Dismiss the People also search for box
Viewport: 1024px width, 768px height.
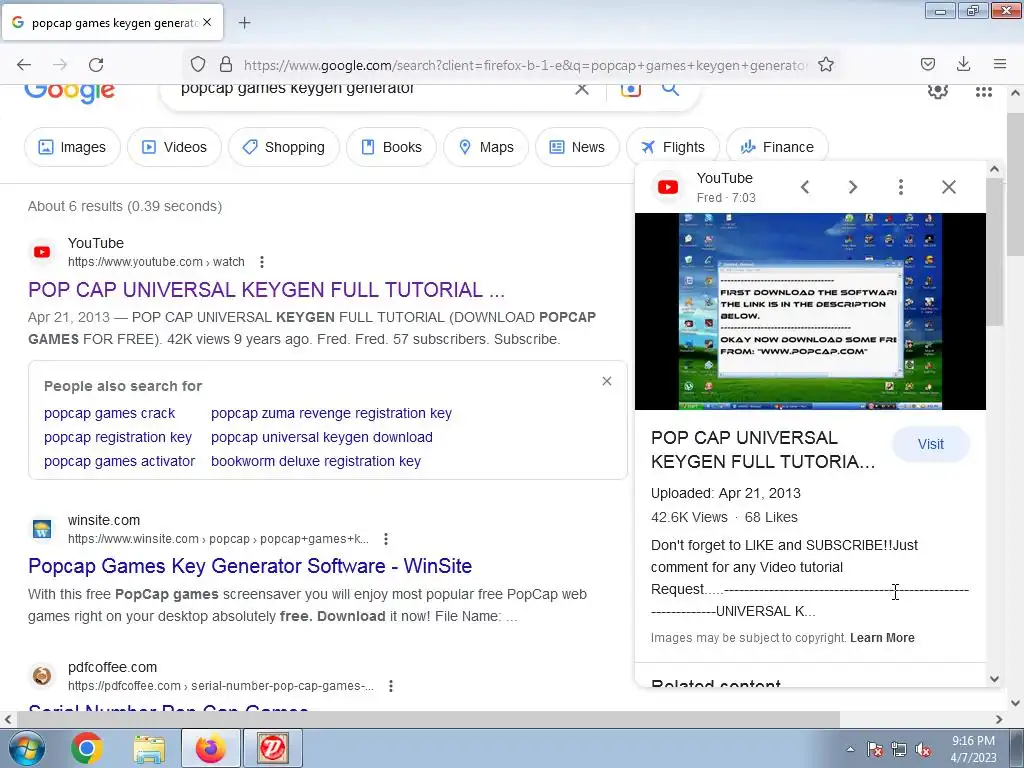pyautogui.click(x=607, y=381)
